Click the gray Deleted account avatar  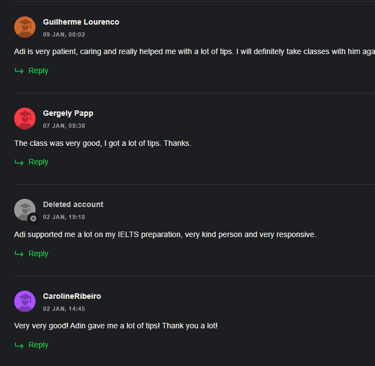tap(25, 210)
